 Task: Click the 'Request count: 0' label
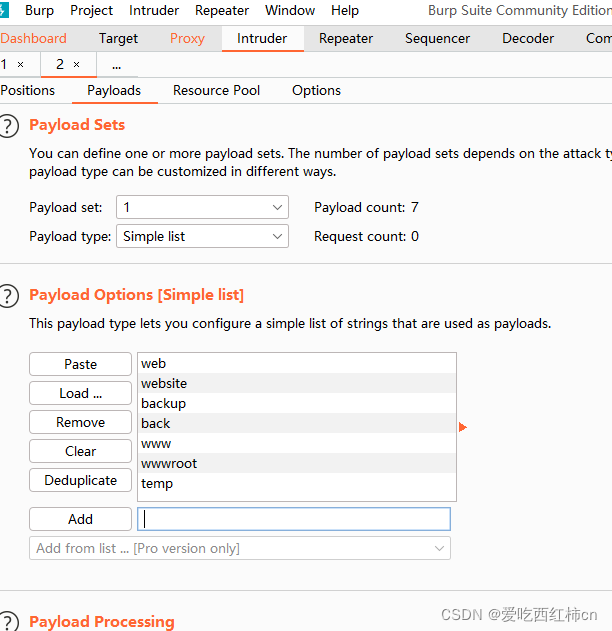pos(366,236)
